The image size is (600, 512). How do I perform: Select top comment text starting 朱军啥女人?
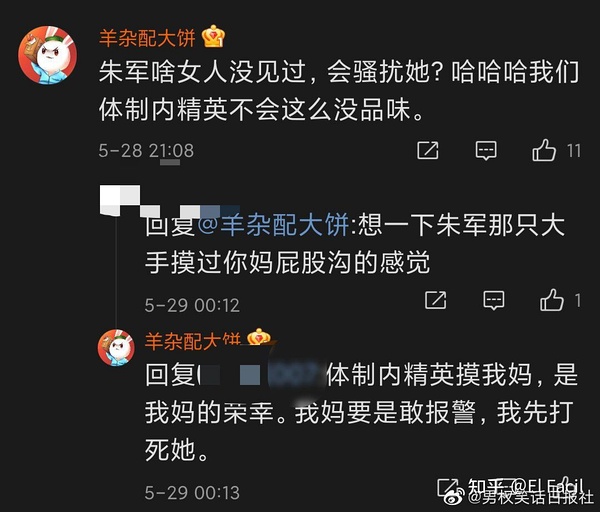[339, 91]
